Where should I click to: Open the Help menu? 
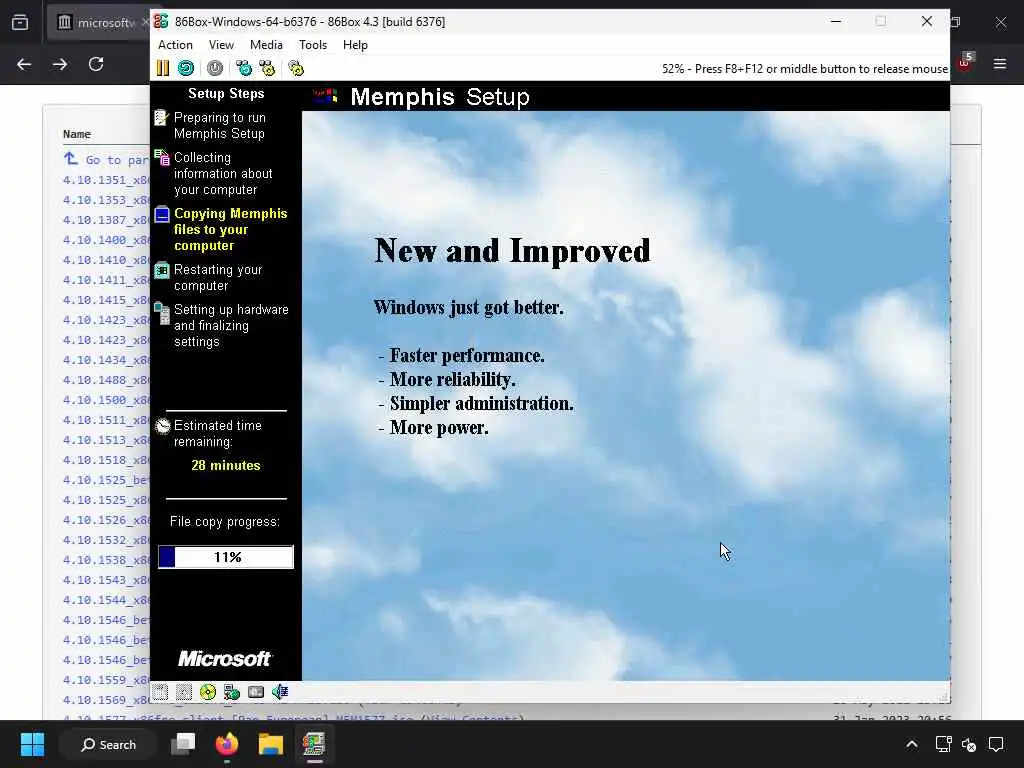pyautogui.click(x=355, y=44)
